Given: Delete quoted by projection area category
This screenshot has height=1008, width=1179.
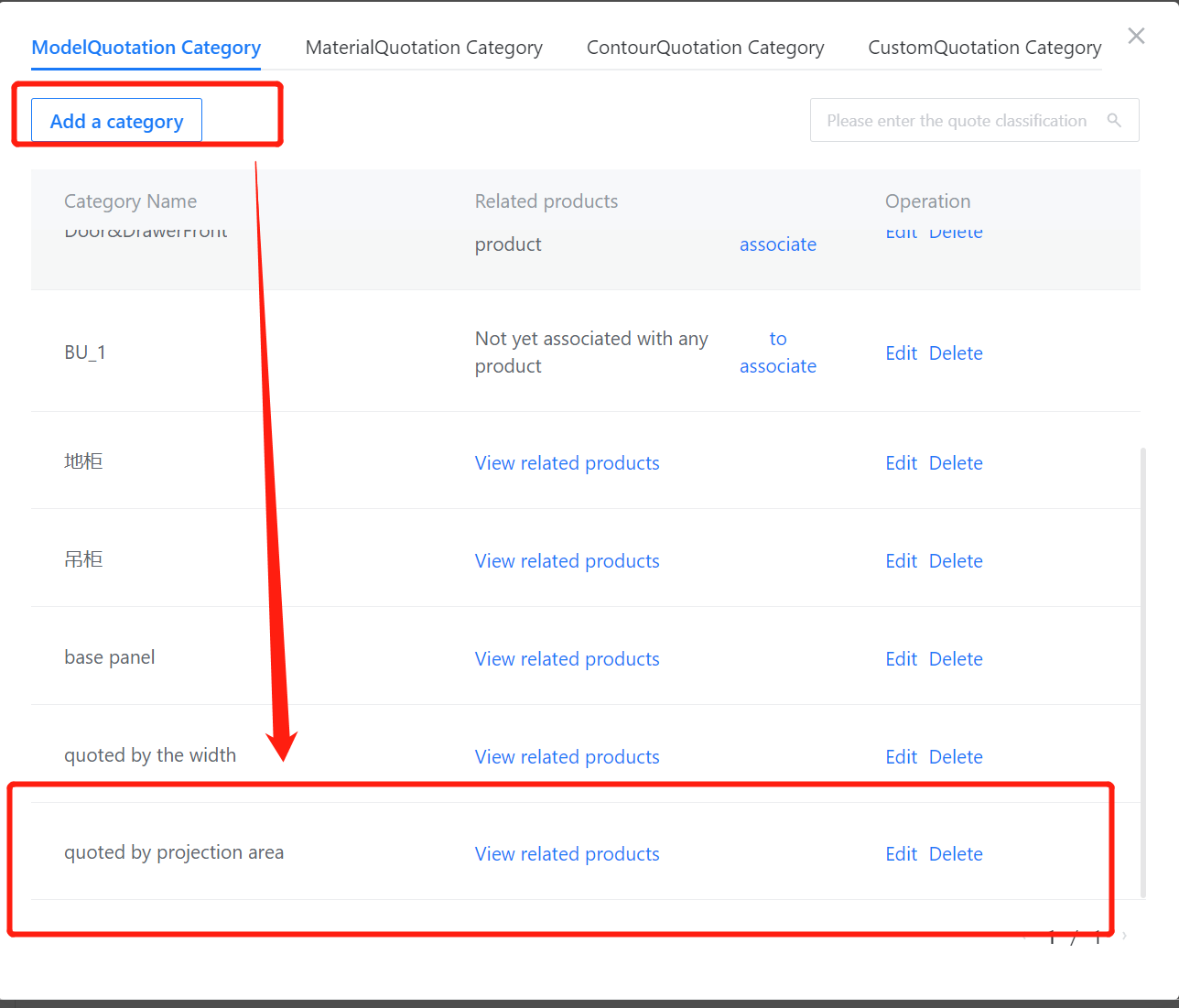Looking at the screenshot, I should [956, 854].
